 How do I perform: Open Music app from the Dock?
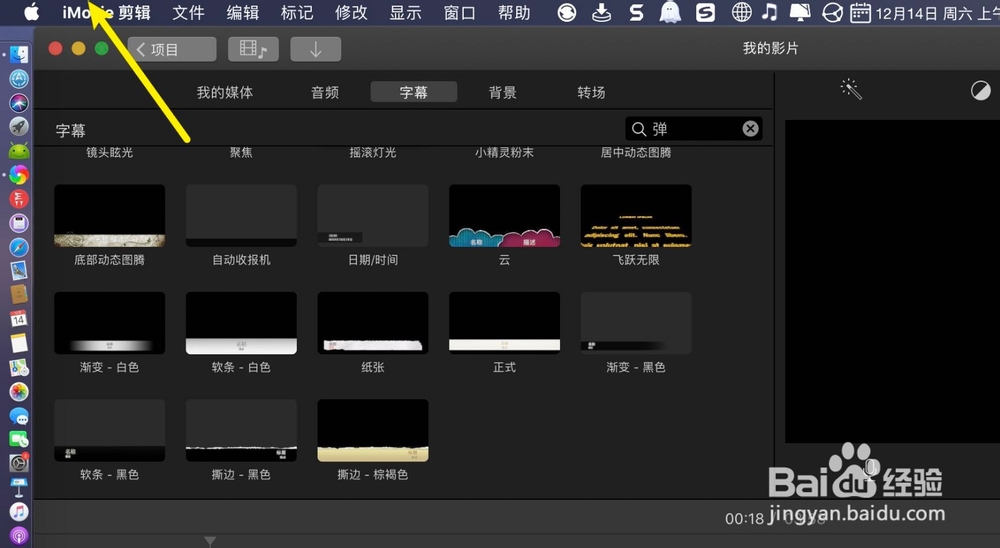[x=18, y=512]
